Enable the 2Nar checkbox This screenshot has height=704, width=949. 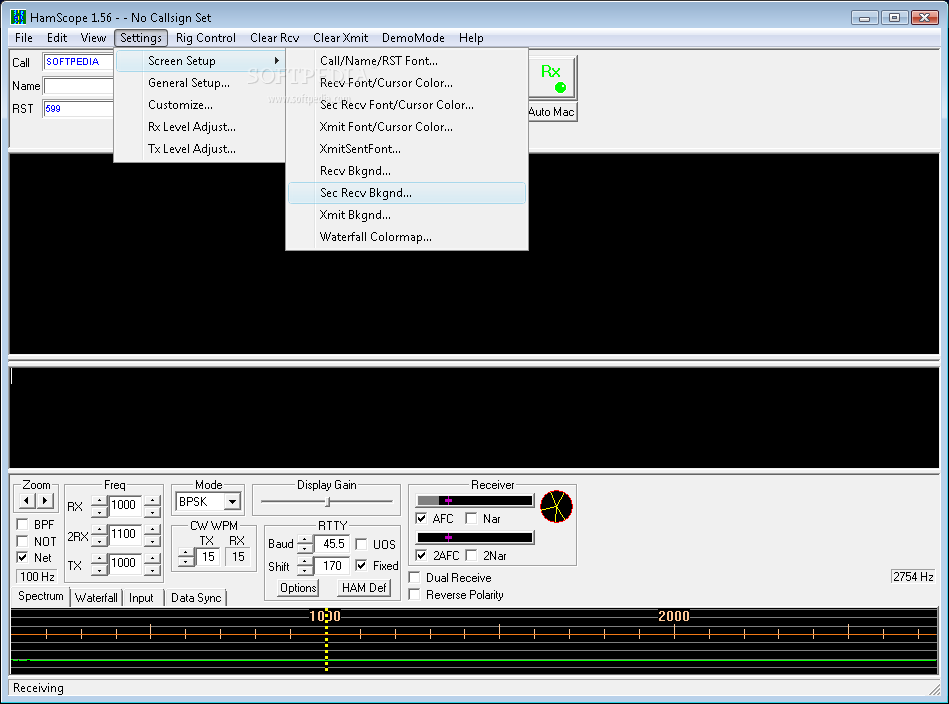pyautogui.click(x=471, y=555)
